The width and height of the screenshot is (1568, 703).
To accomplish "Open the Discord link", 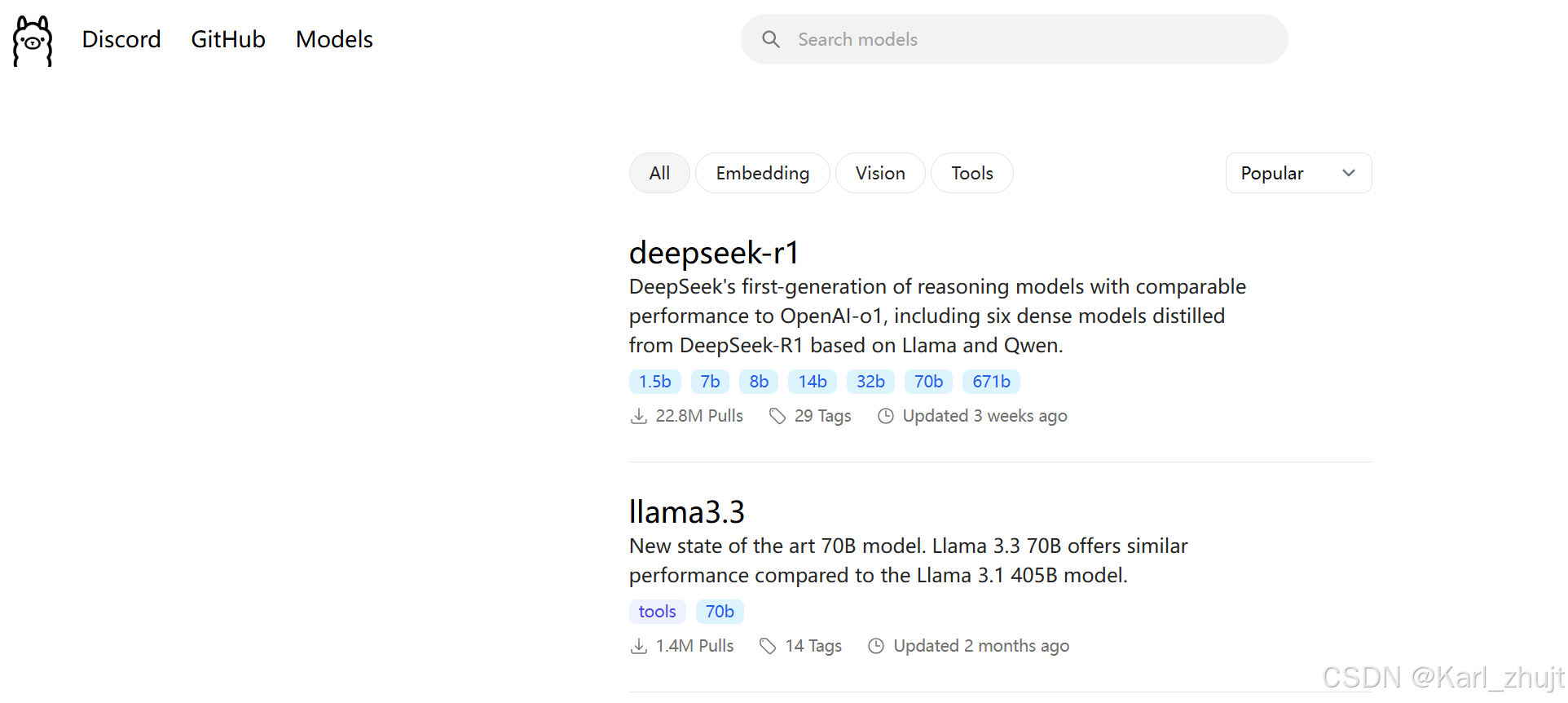I will 121,39.
